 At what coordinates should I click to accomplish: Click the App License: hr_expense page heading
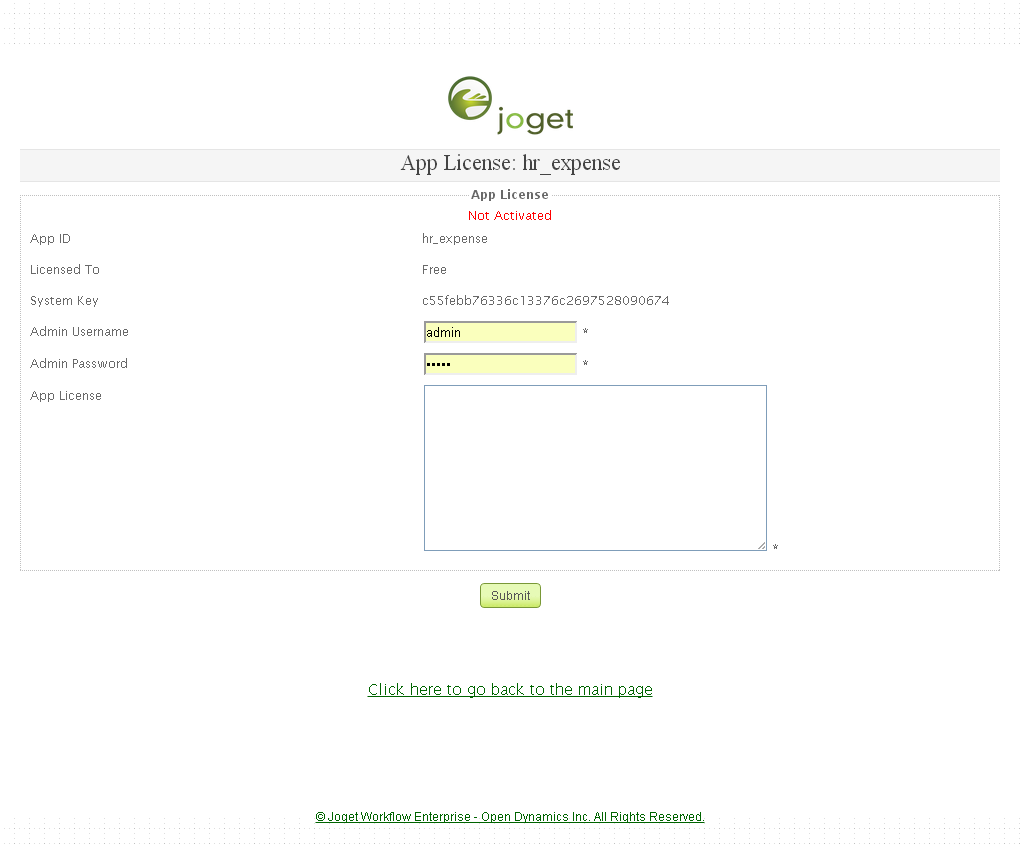[510, 164]
